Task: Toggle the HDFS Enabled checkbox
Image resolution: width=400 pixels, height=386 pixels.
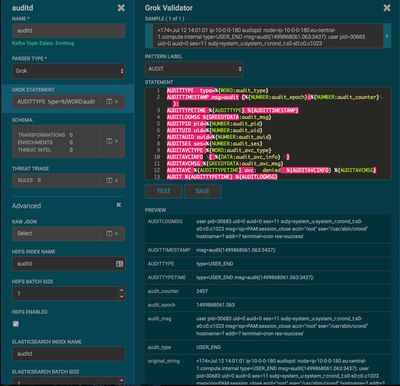Action: coord(16,324)
